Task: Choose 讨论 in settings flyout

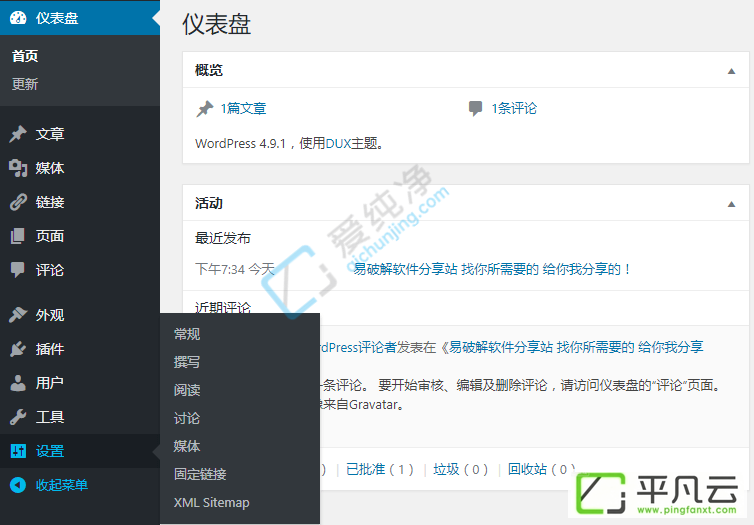Action: click(x=187, y=418)
